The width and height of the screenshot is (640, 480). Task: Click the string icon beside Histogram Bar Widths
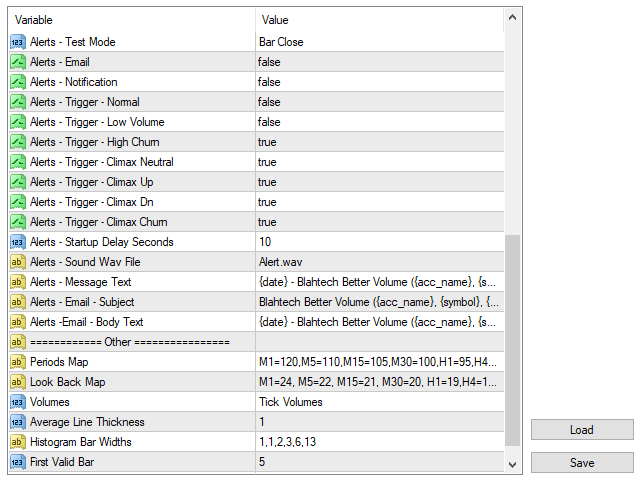tap(17, 442)
